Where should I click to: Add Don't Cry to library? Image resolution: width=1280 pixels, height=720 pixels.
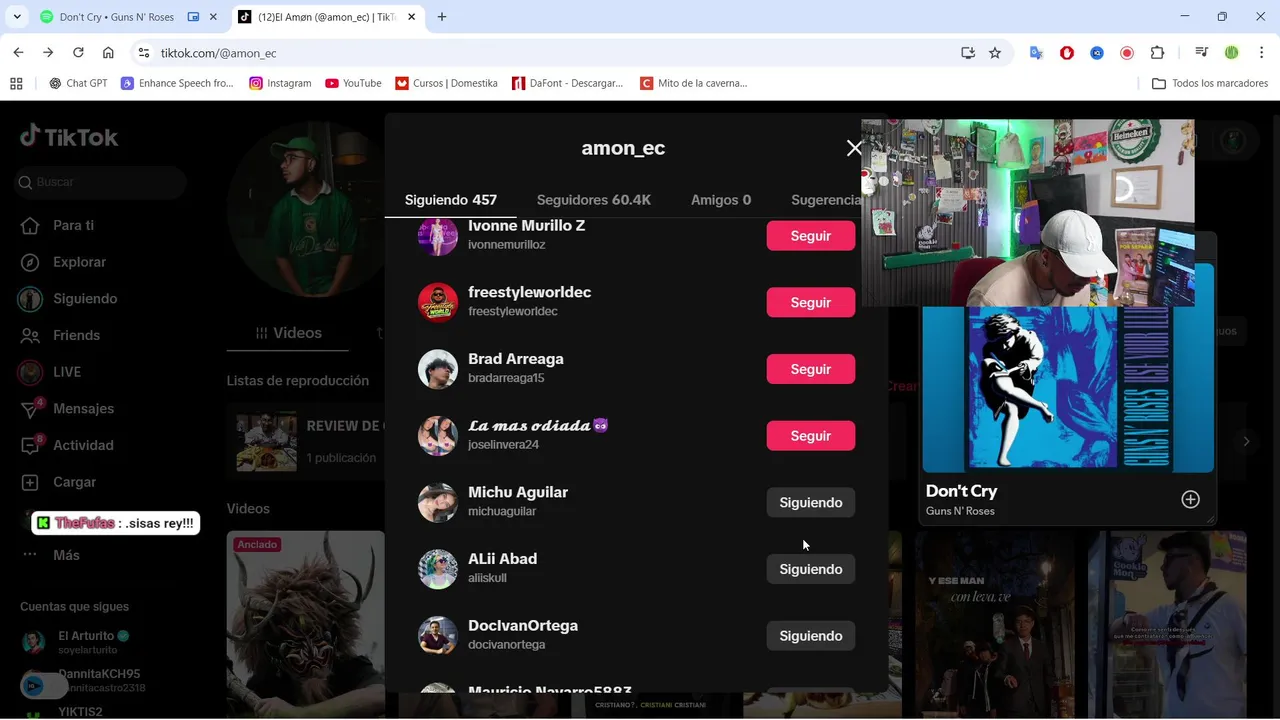pos(1190,499)
